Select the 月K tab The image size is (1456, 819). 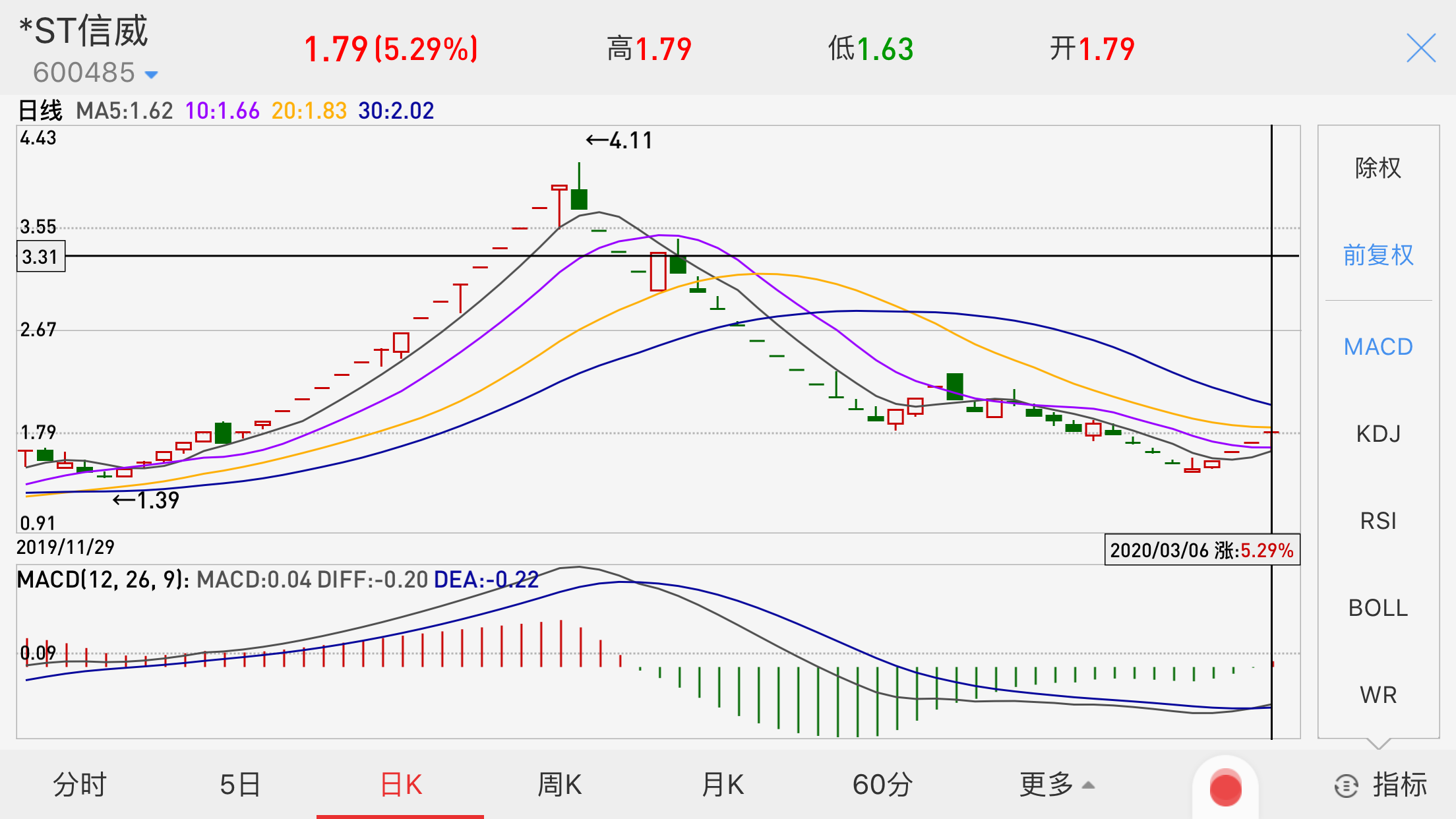pos(723,785)
